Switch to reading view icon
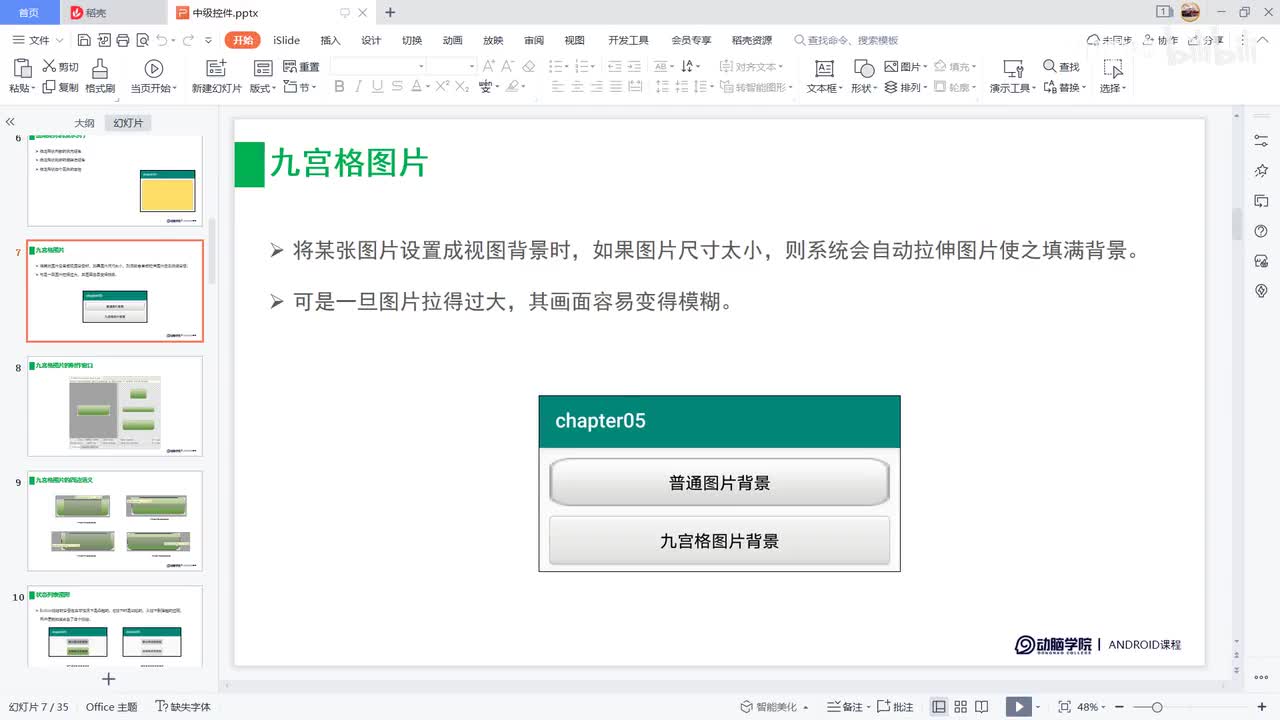This screenshot has height=720, width=1280. (x=983, y=707)
